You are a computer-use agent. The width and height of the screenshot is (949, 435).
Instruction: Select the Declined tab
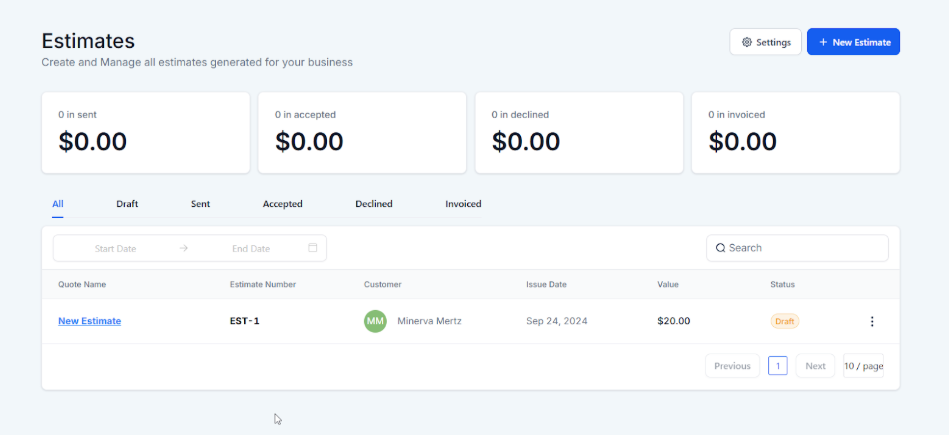pos(373,204)
